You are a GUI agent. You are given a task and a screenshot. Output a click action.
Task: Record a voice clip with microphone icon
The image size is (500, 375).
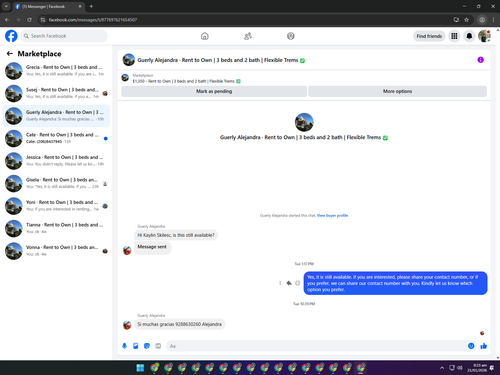(x=124, y=346)
